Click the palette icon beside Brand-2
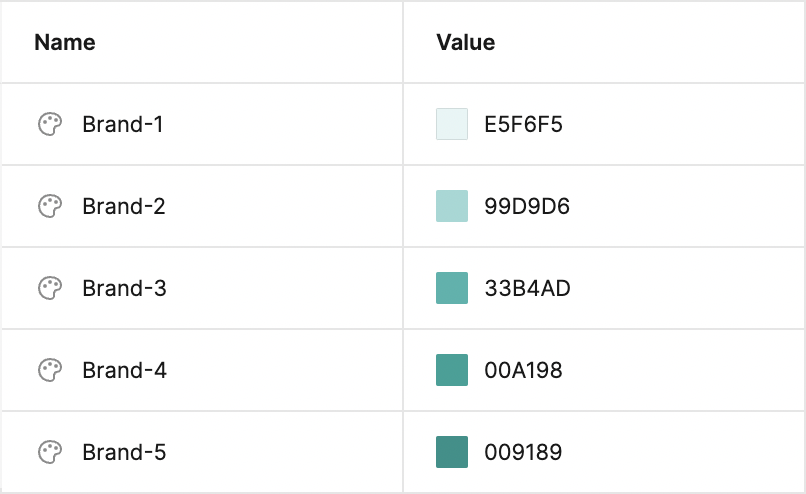Image resolution: width=806 pixels, height=494 pixels. tap(50, 207)
